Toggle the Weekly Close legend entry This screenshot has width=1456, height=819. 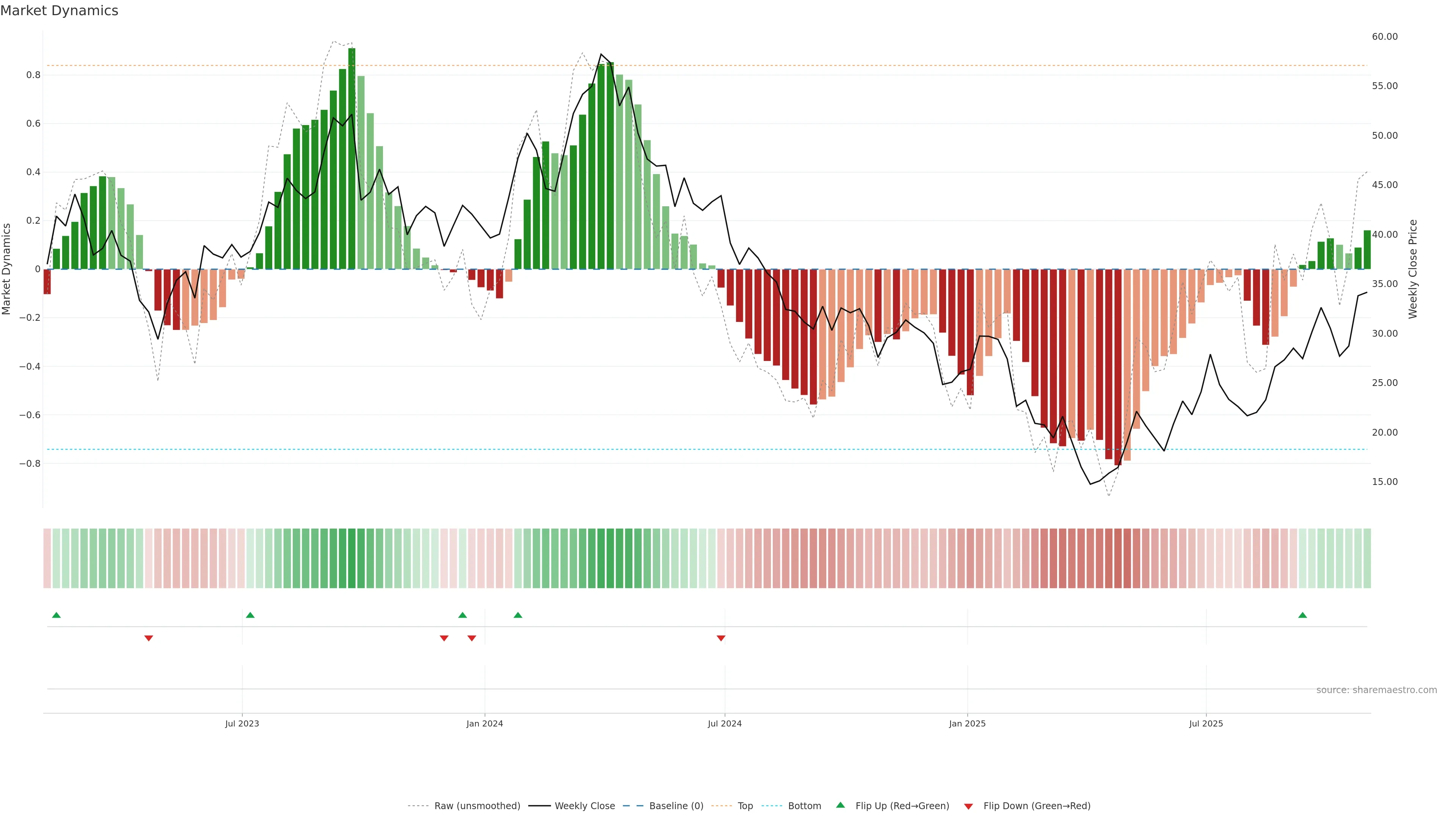click(x=584, y=806)
